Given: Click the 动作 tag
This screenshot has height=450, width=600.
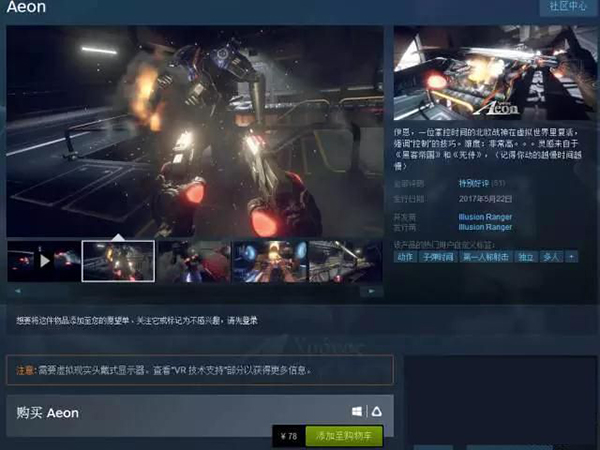Looking at the screenshot, I should (x=405, y=257).
